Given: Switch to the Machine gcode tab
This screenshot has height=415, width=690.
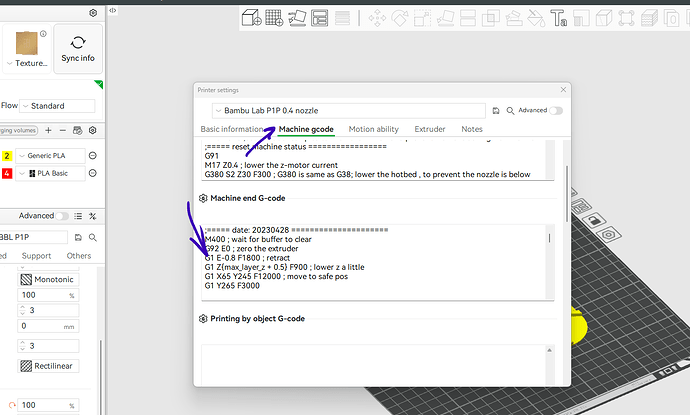Looking at the screenshot, I should (x=306, y=129).
